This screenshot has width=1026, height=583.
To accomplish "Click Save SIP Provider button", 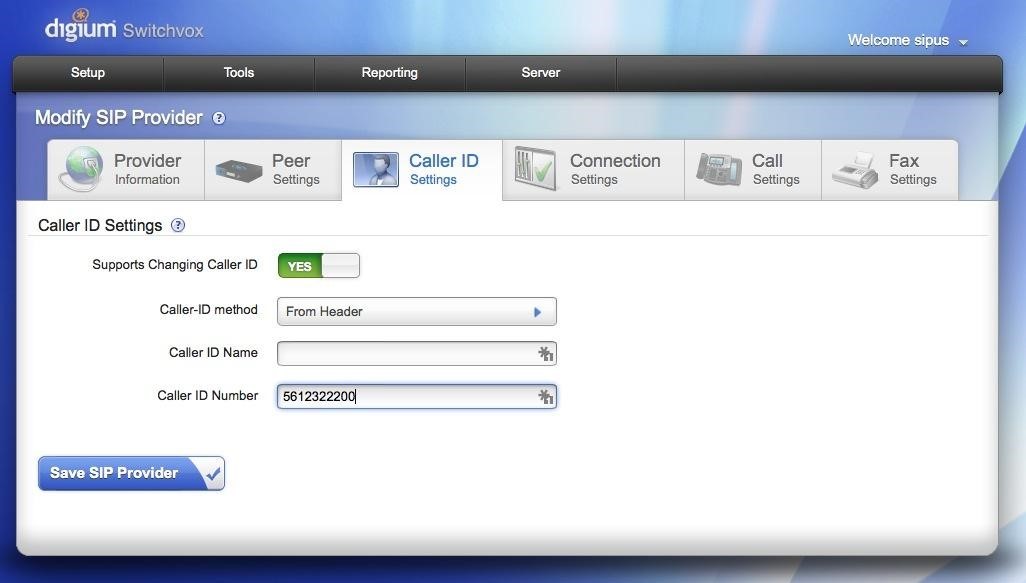I will pyautogui.click(x=131, y=473).
